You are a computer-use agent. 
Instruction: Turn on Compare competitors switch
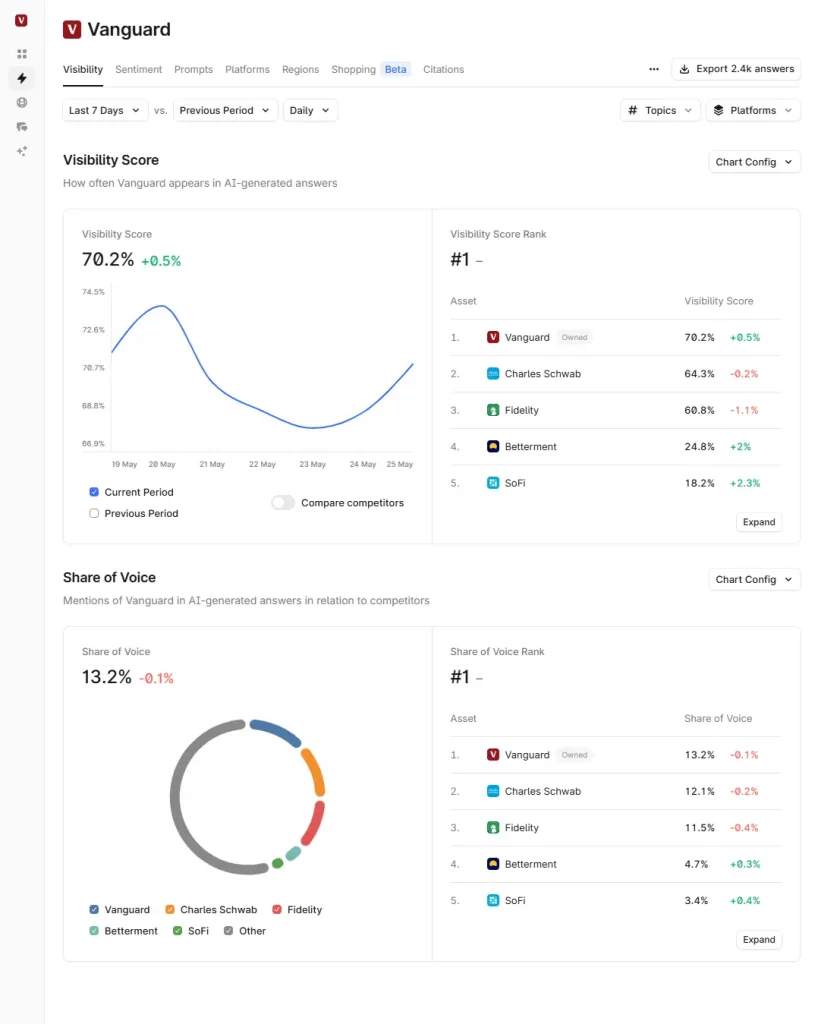pos(283,503)
